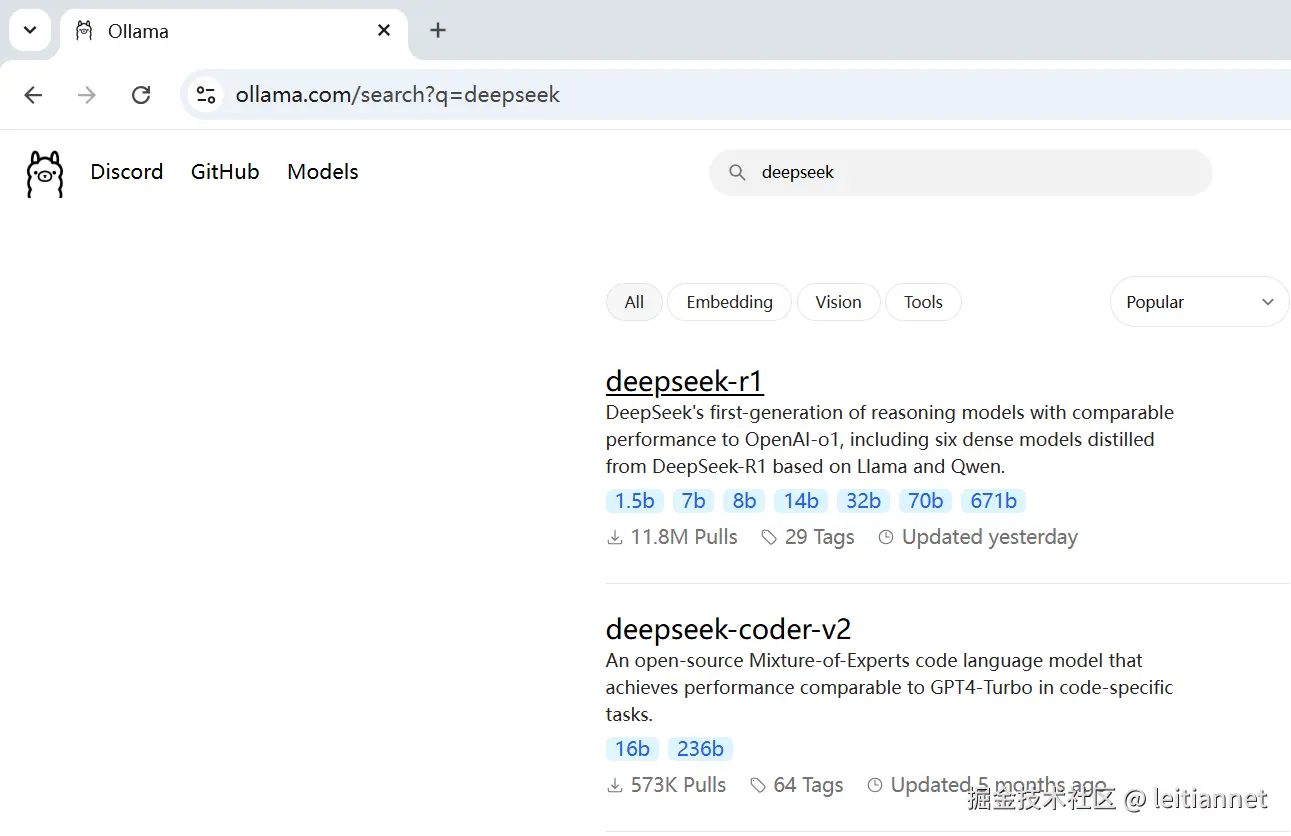The image size is (1291, 836).
Task: Click the 1.5b size tag
Action: 635,501
